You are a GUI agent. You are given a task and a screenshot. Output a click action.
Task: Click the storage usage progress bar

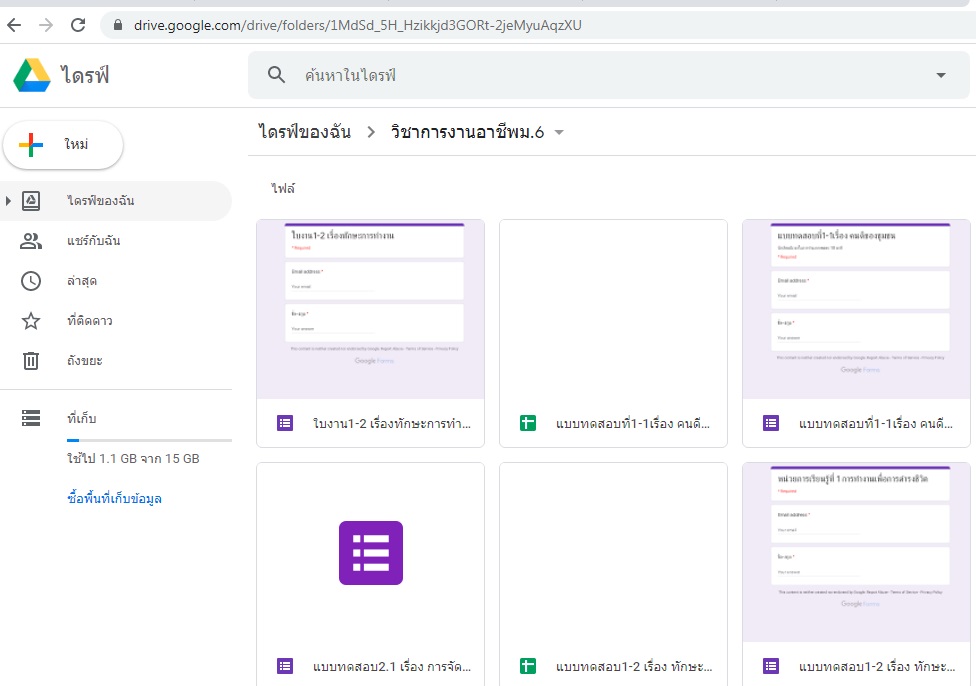pos(149,440)
